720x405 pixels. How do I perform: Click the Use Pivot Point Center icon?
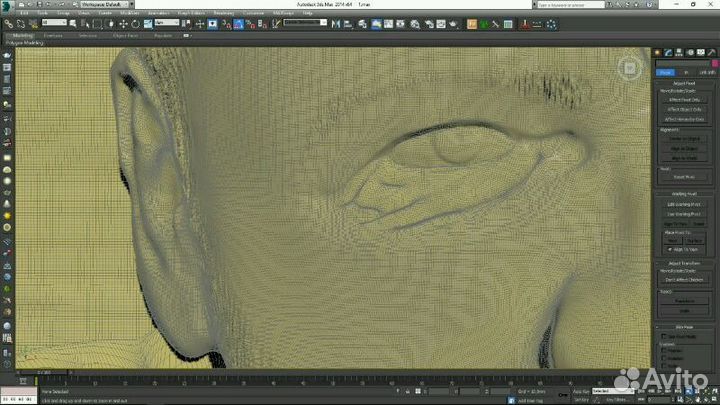[x=186, y=24]
